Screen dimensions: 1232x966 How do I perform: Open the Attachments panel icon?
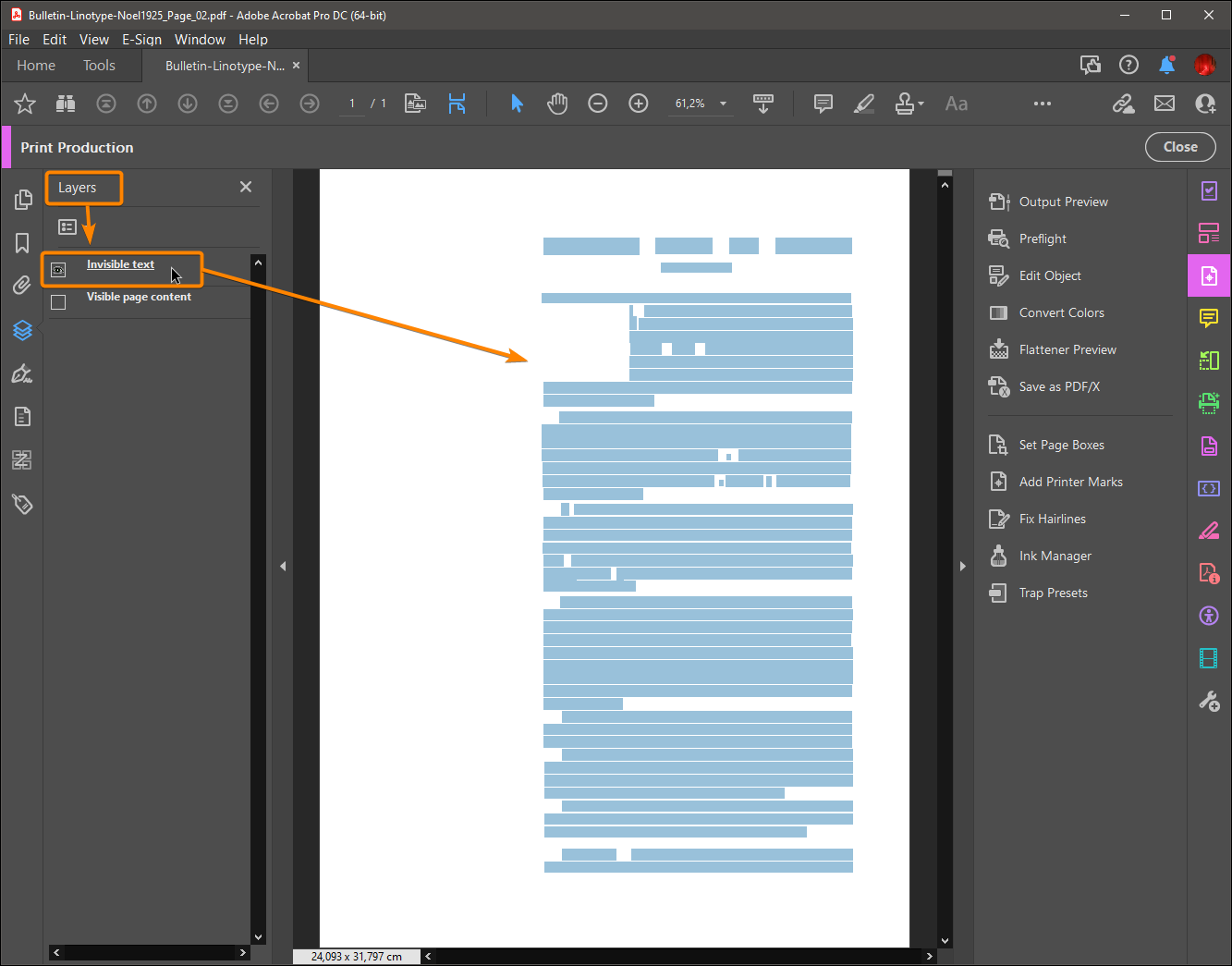pyautogui.click(x=22, y=285)
